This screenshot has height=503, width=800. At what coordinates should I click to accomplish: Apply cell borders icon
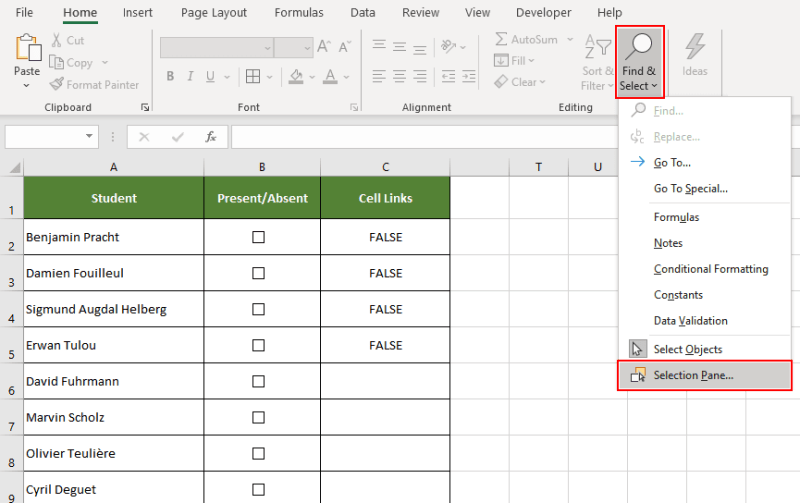pos(253,77)
